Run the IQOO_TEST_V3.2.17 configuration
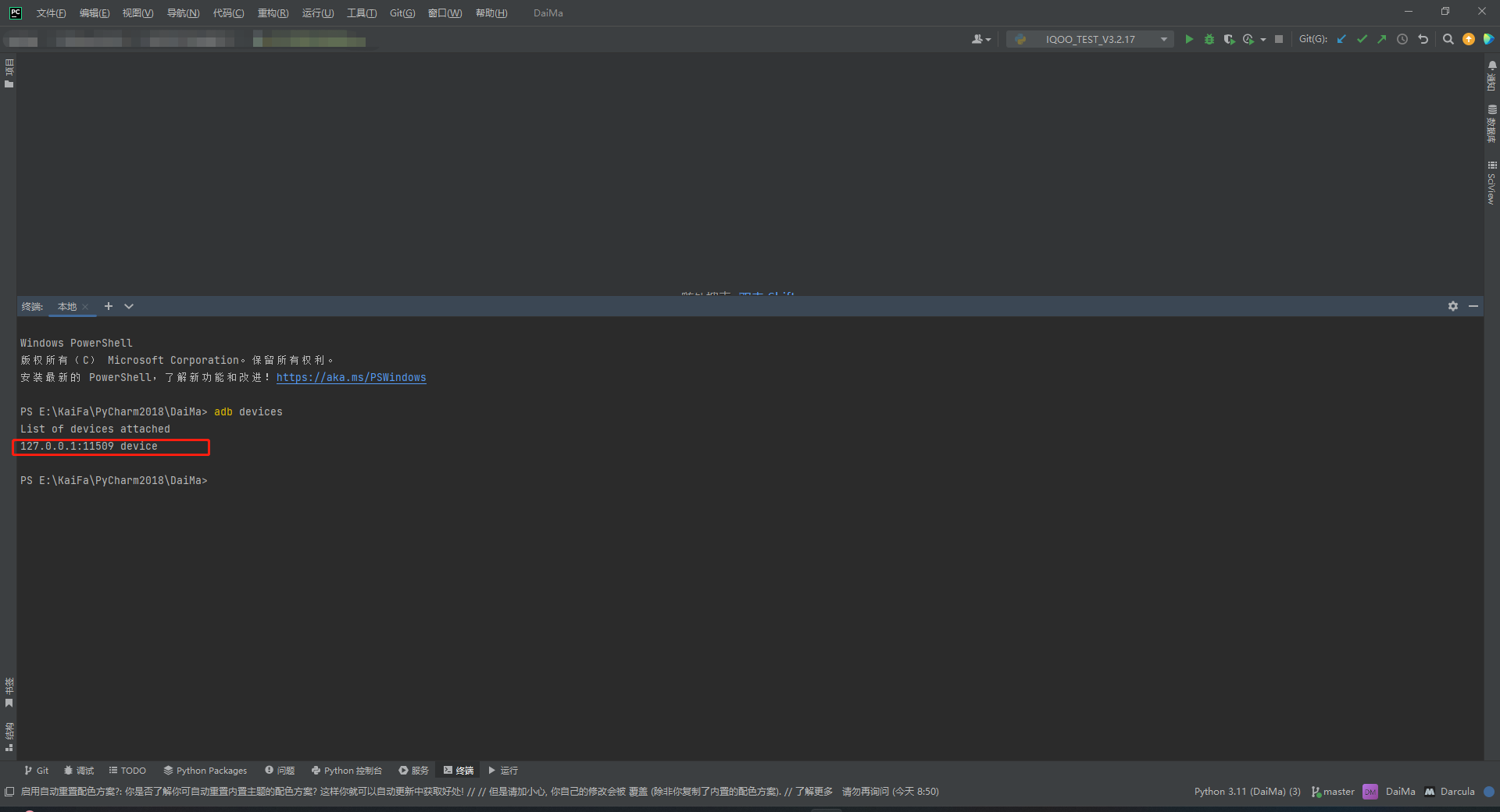Viewport: 1500px width, 812px height. (x=1189, y=39)
